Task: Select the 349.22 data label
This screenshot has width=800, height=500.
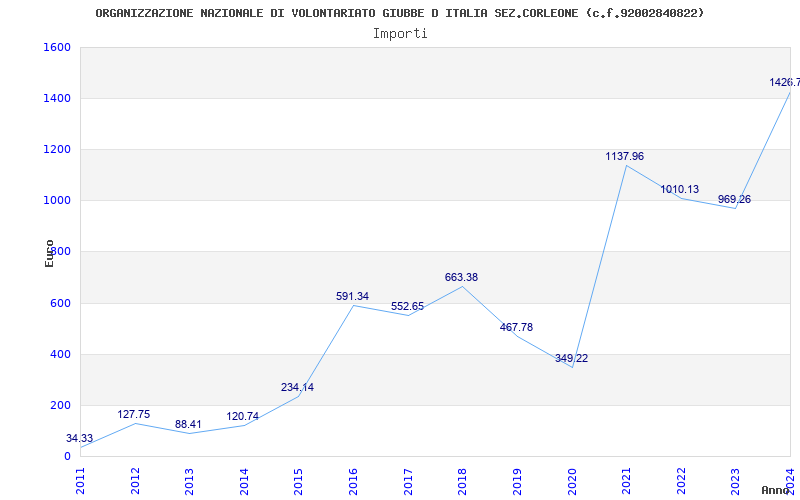Action: 571,359
